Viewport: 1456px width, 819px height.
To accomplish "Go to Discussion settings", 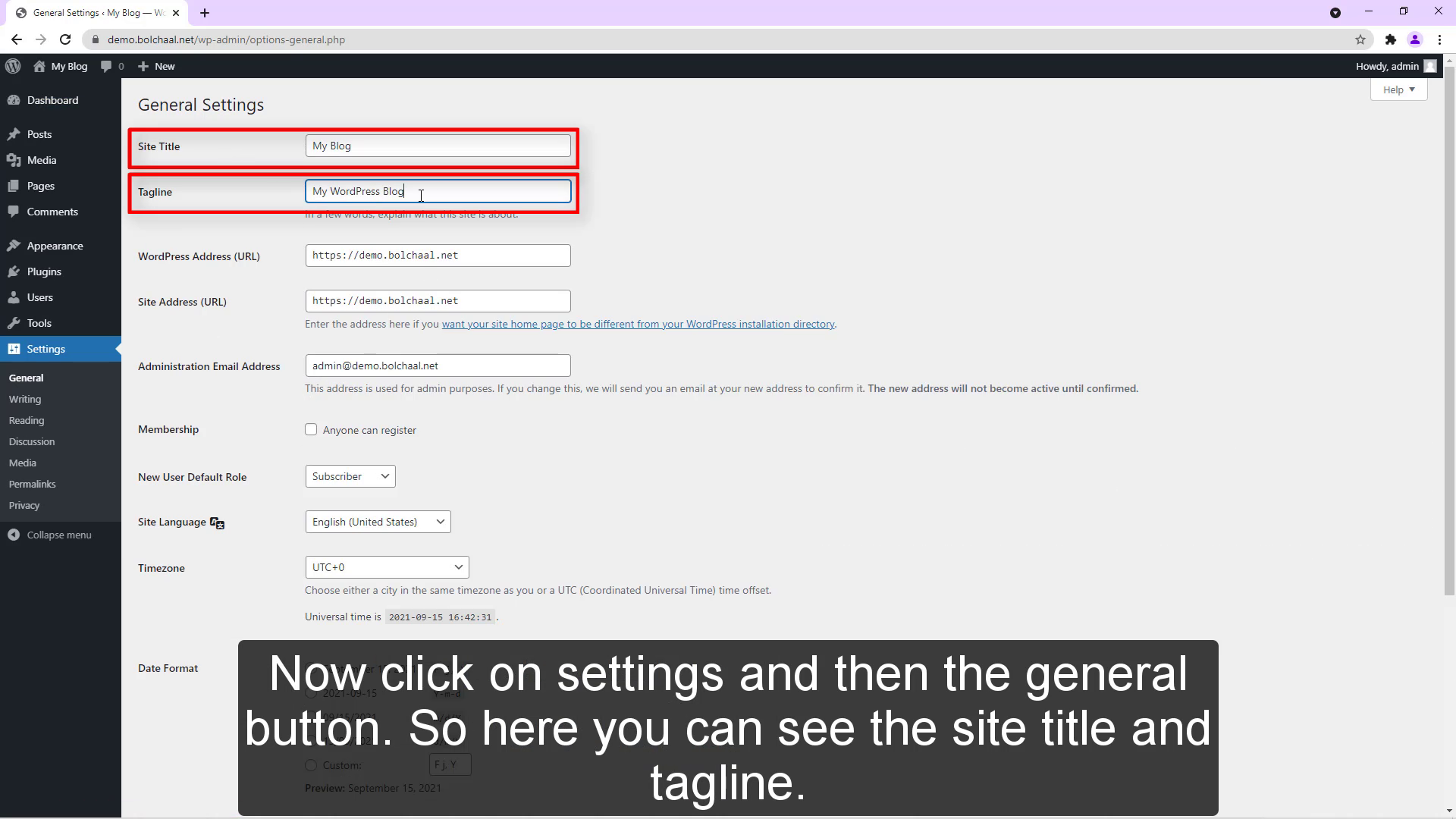I will click(x=32, y=441).
